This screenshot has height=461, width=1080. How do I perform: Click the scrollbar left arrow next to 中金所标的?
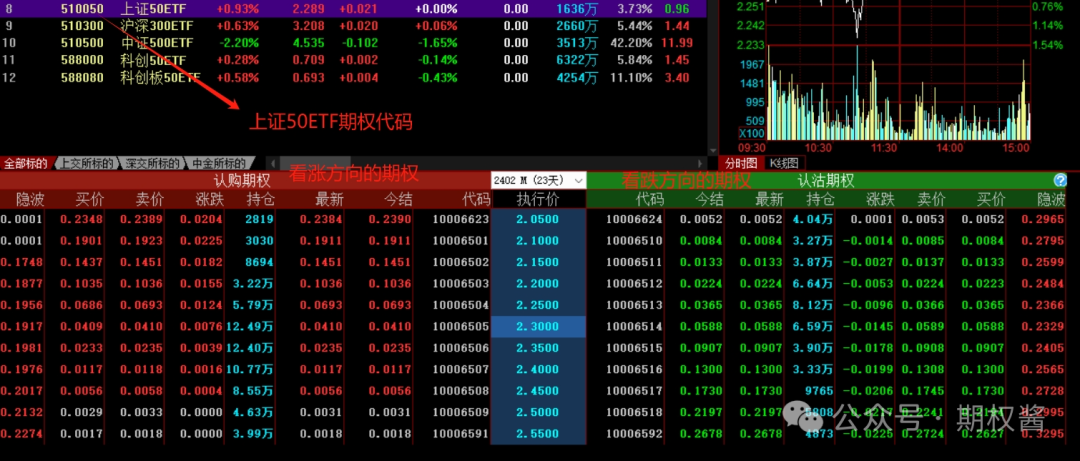273,163
